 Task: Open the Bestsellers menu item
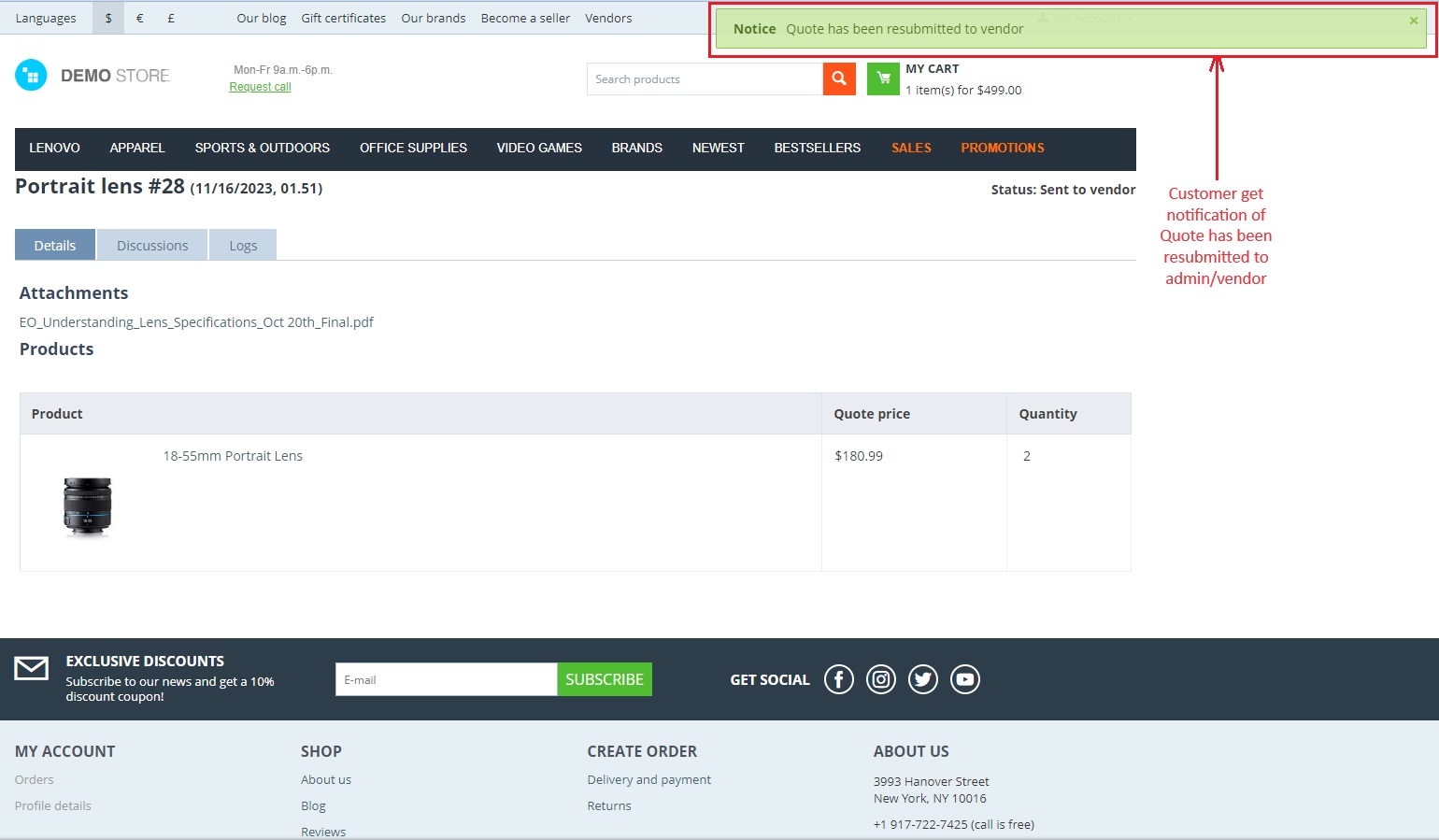[818, 148]
